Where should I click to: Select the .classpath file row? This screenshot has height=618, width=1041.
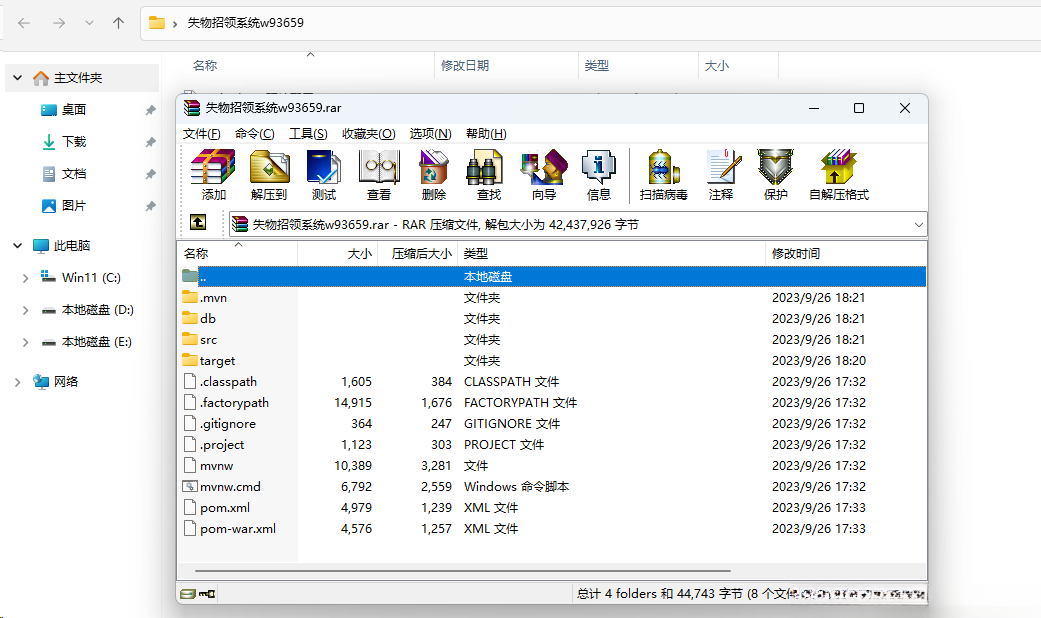(552, 382)
